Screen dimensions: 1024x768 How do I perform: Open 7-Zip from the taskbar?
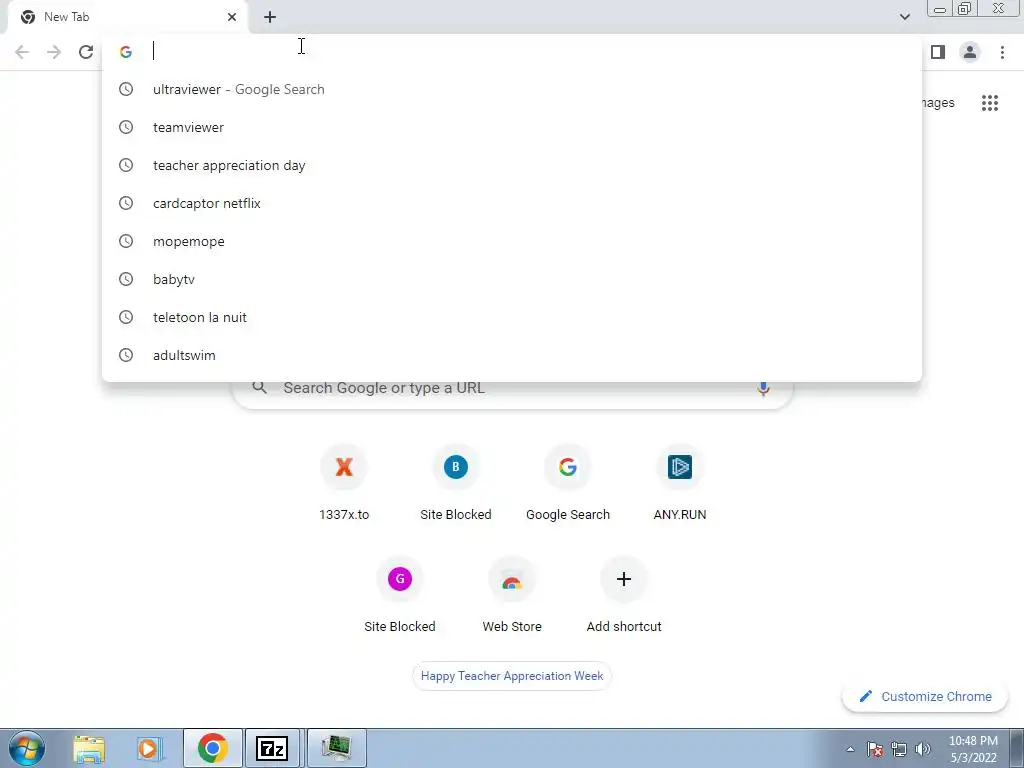coord(272,748)
